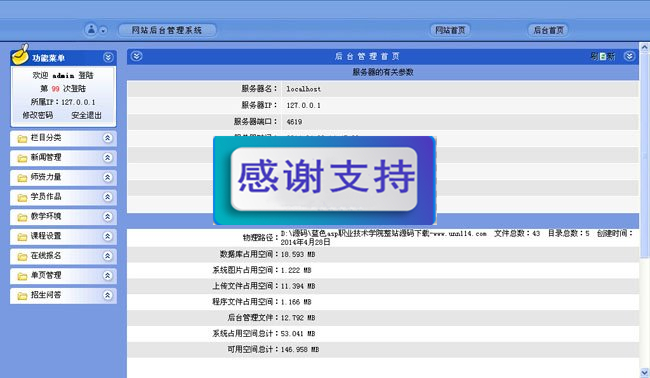Select the localhost server name value

click(x=303, y=89)
